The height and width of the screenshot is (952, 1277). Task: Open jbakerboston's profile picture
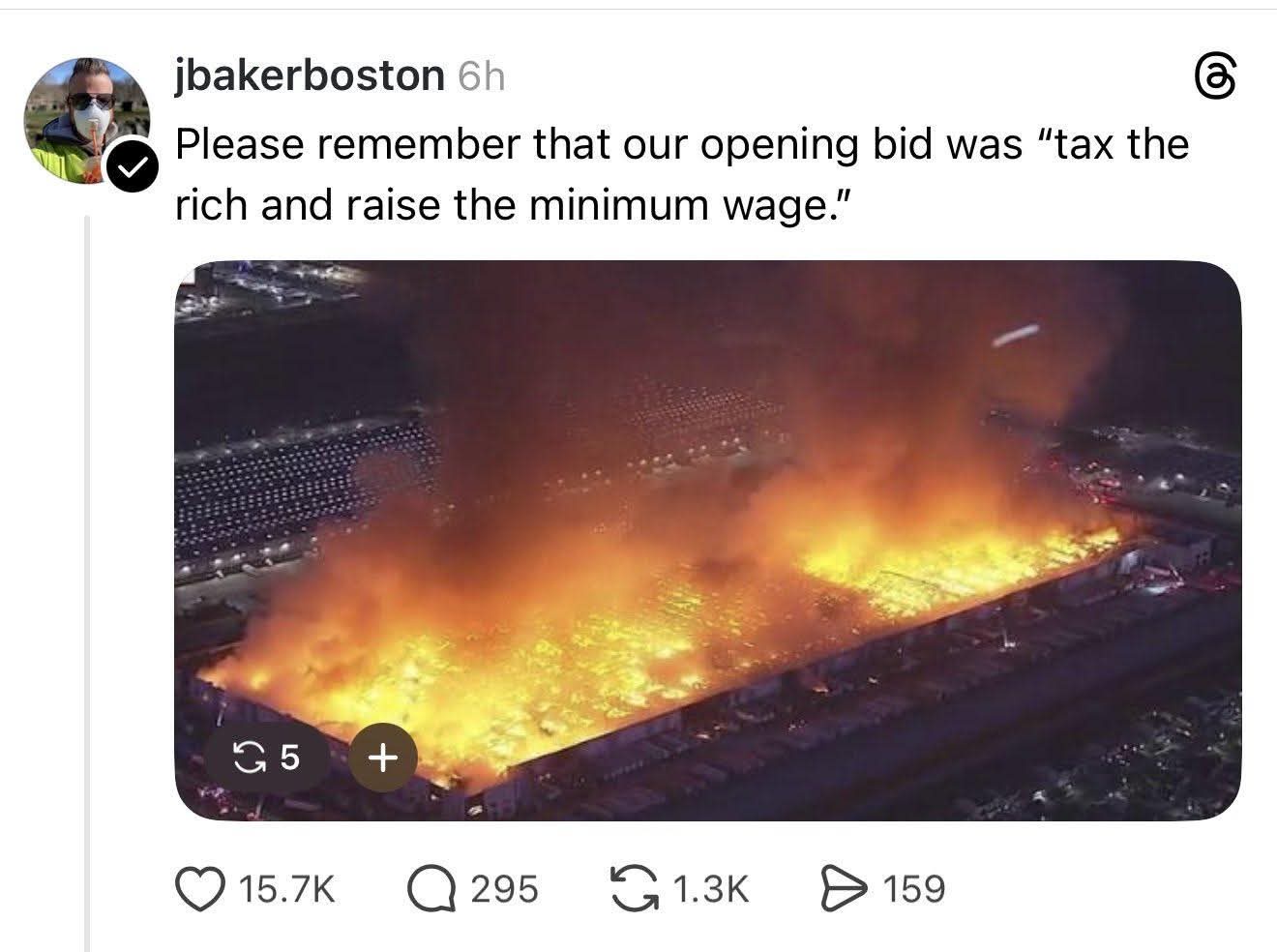(85, 121)
